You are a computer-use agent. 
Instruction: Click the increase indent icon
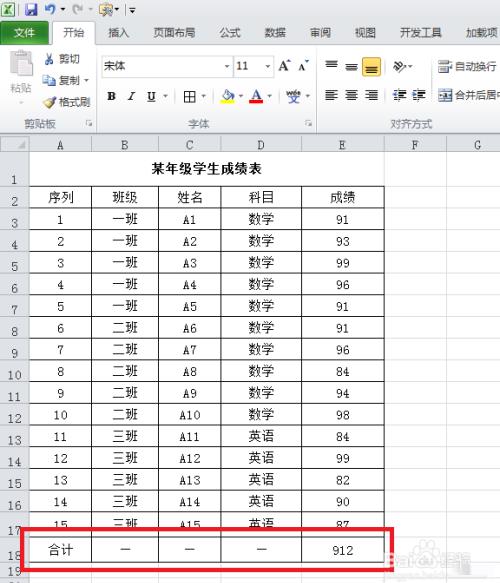(419, 96)
